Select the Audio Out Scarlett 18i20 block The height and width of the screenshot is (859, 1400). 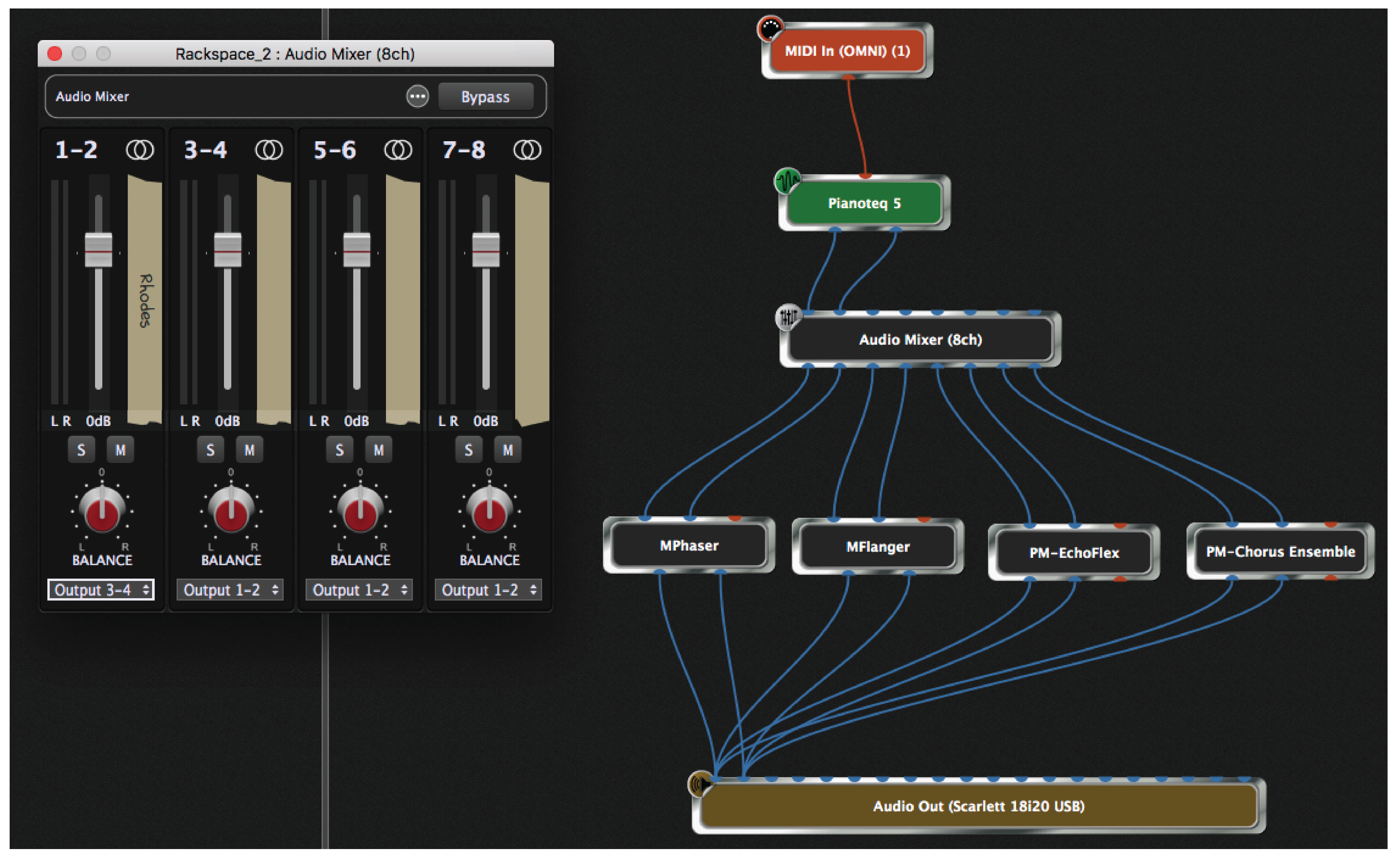[979, 806]
